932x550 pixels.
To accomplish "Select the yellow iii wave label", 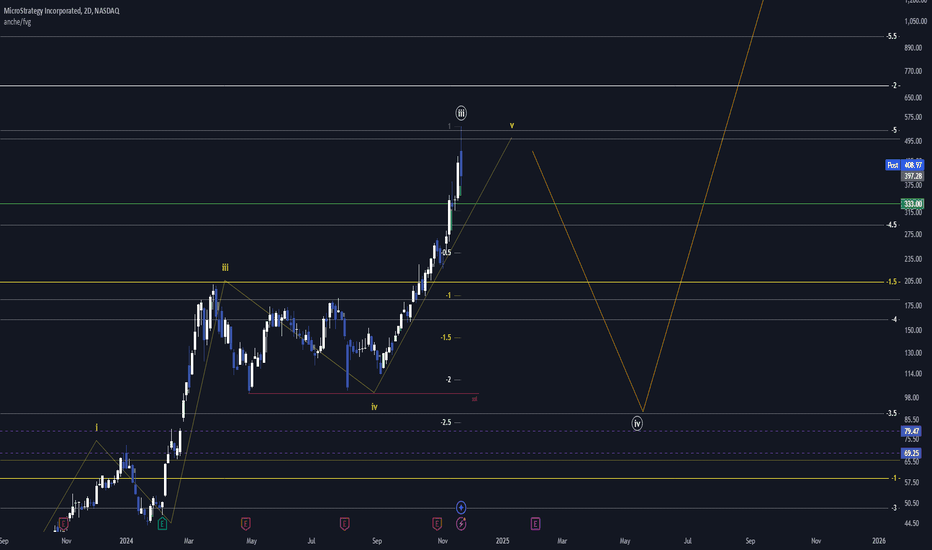I will (x=225, y=268).
